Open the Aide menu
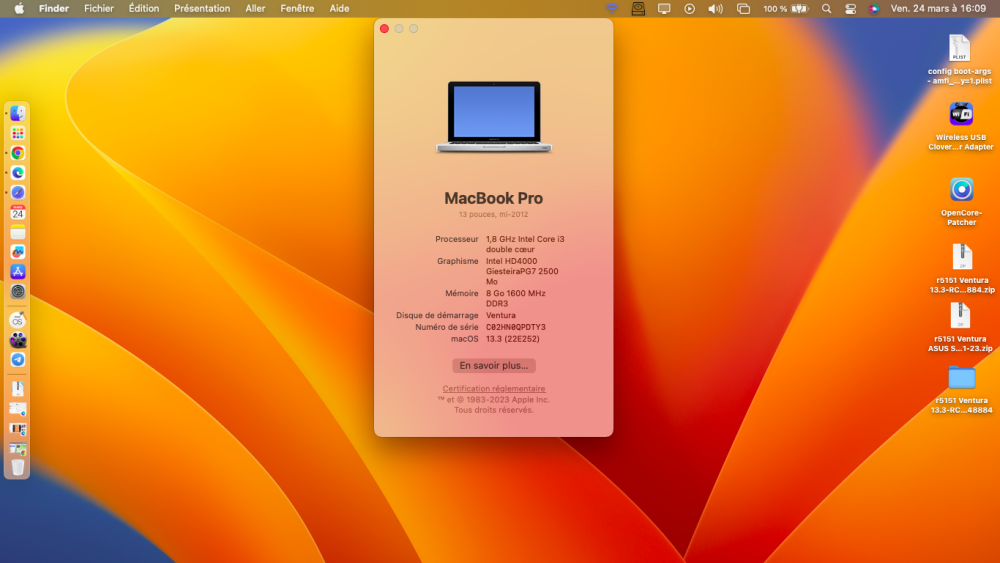The height and width of the screenshot is (563, 1000). (x=339, y=8)
